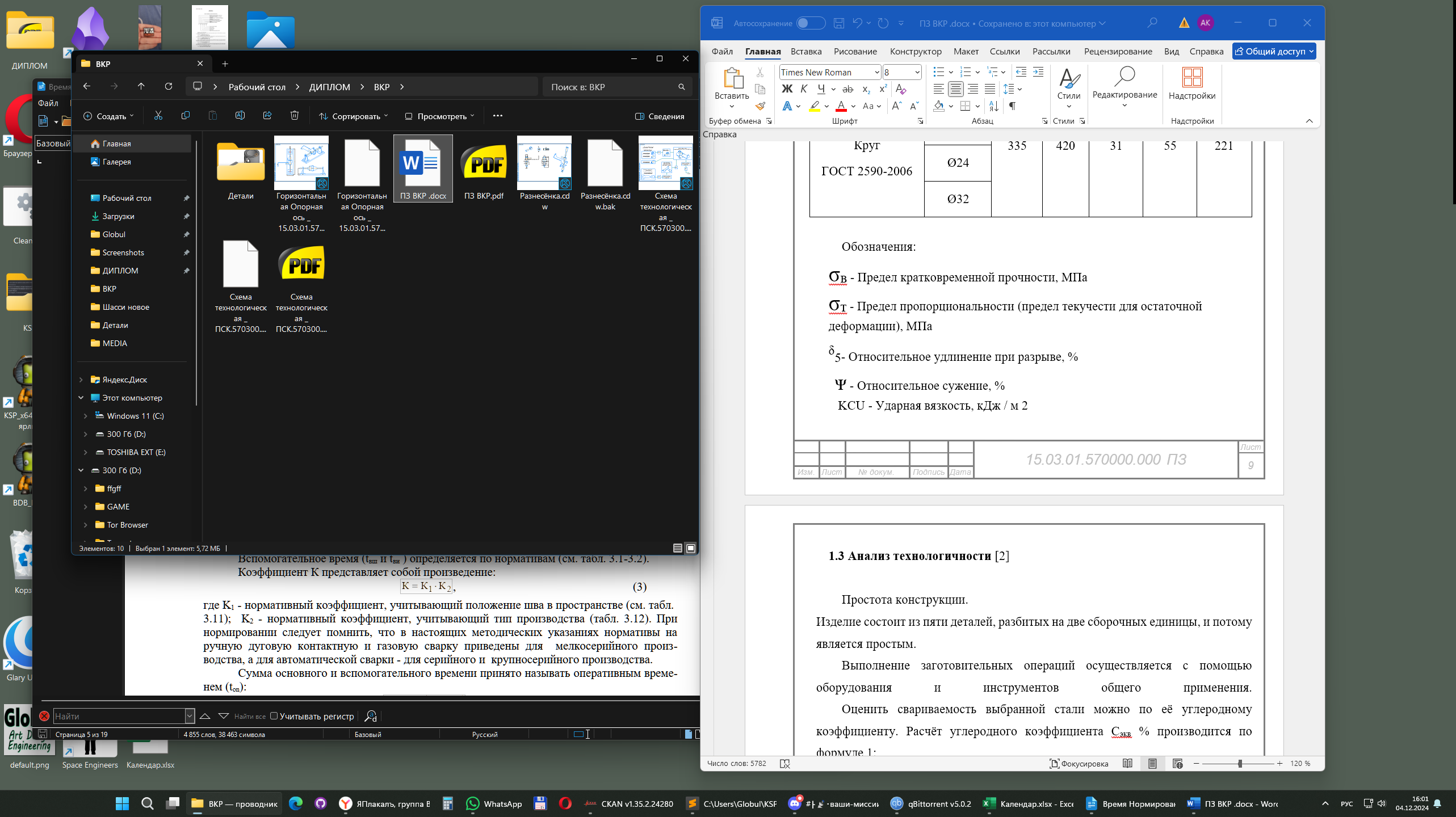Switch Explorer to details list view
The height and width of the screenshot is (817, 1456).
[x=678, y=548]
